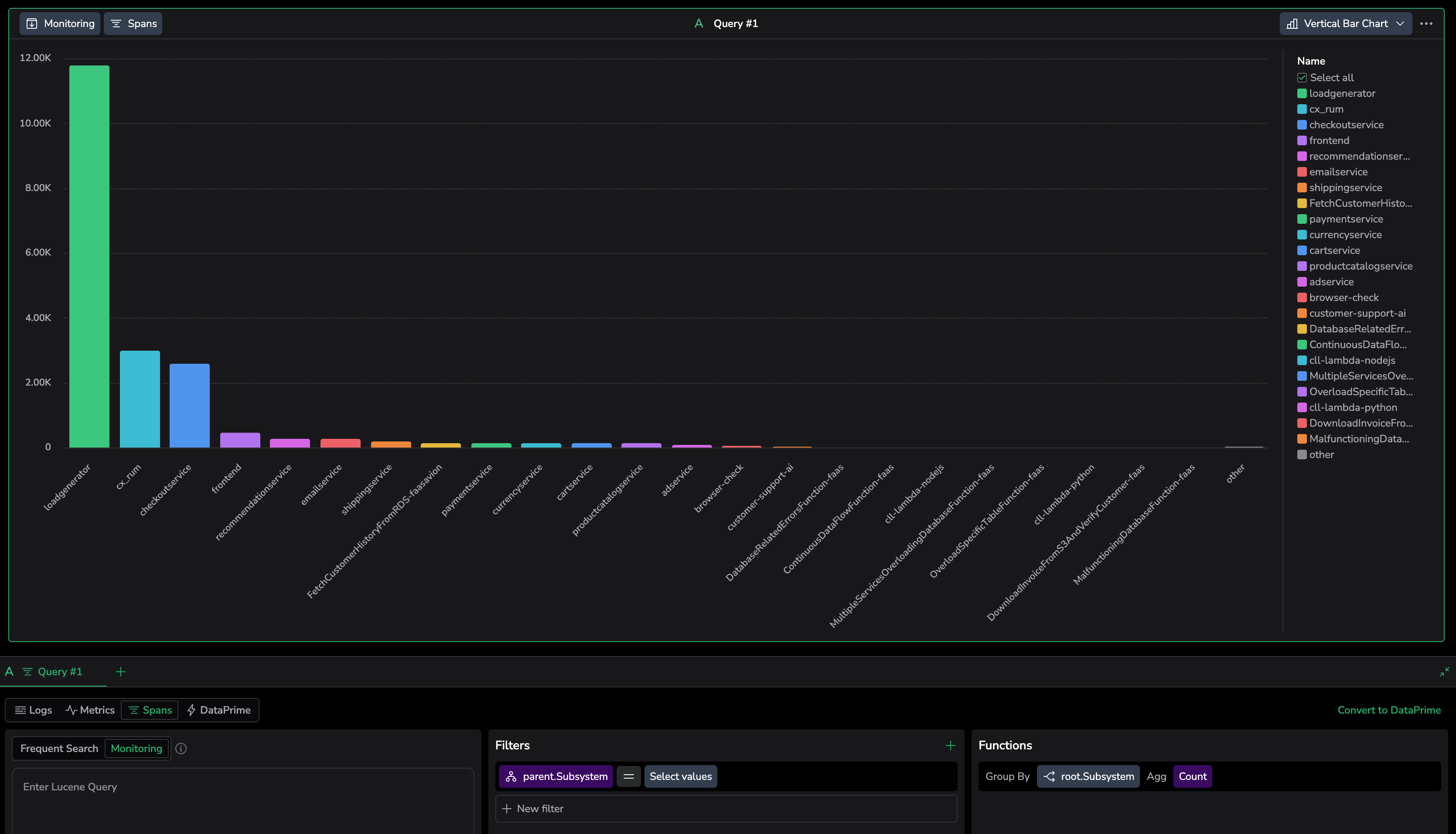
Task: Click the cx_rum color swatch in legend
Action: 1301,109
